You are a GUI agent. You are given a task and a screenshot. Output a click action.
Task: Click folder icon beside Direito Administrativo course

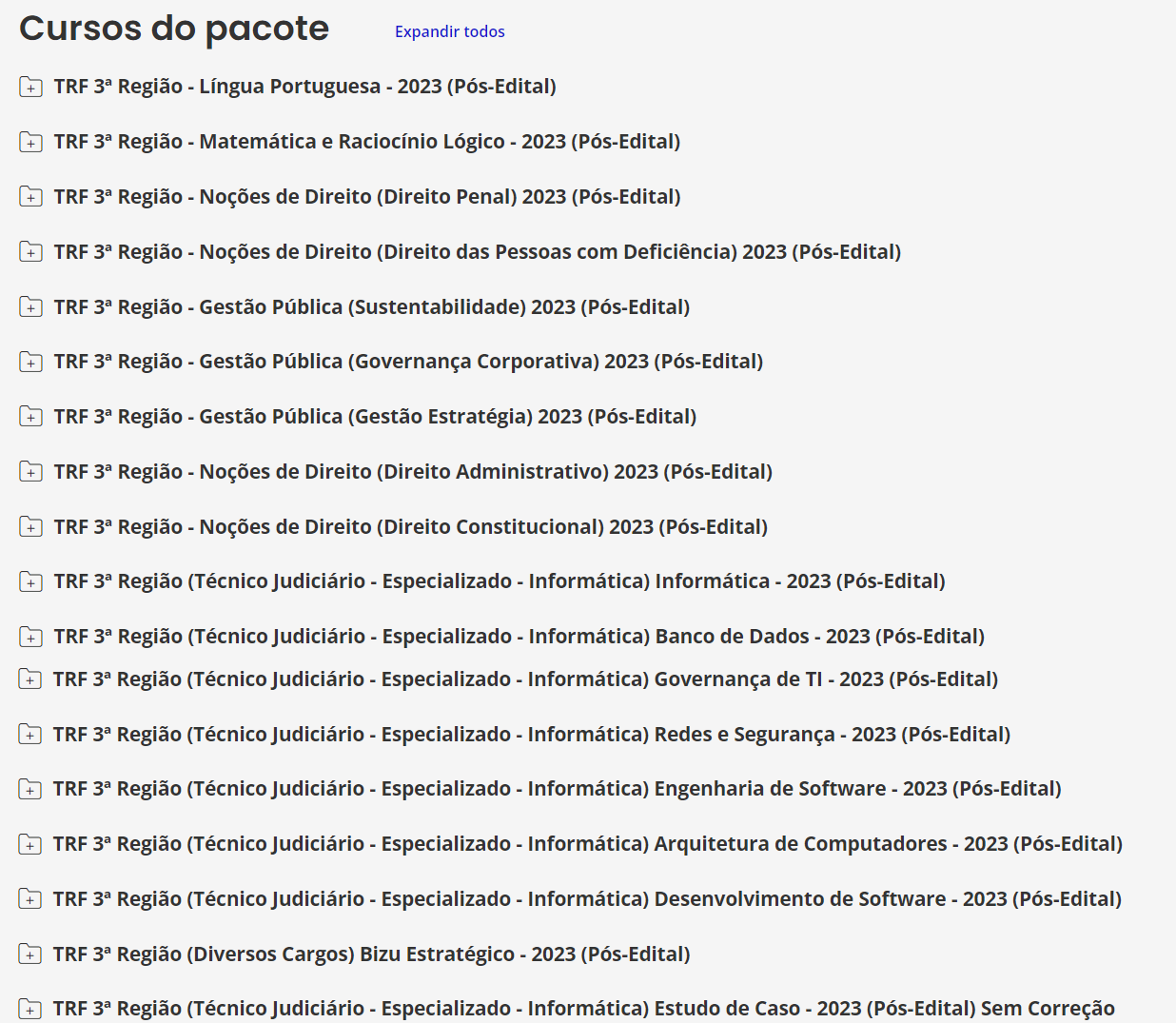pyautogui.click(x=30, y=472)
